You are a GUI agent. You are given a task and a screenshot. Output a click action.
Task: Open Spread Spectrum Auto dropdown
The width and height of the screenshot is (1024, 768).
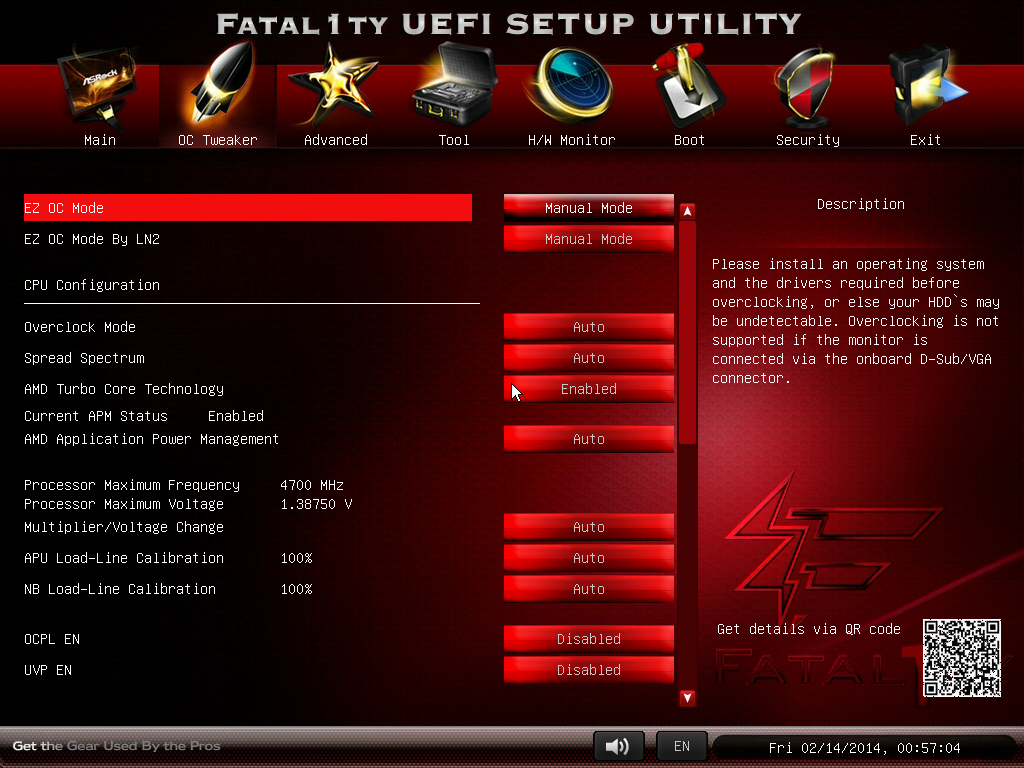coord(588,358)
